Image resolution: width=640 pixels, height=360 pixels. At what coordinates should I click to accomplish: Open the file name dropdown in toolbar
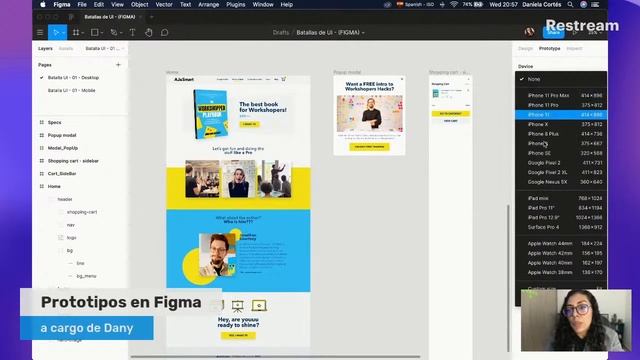363,33
